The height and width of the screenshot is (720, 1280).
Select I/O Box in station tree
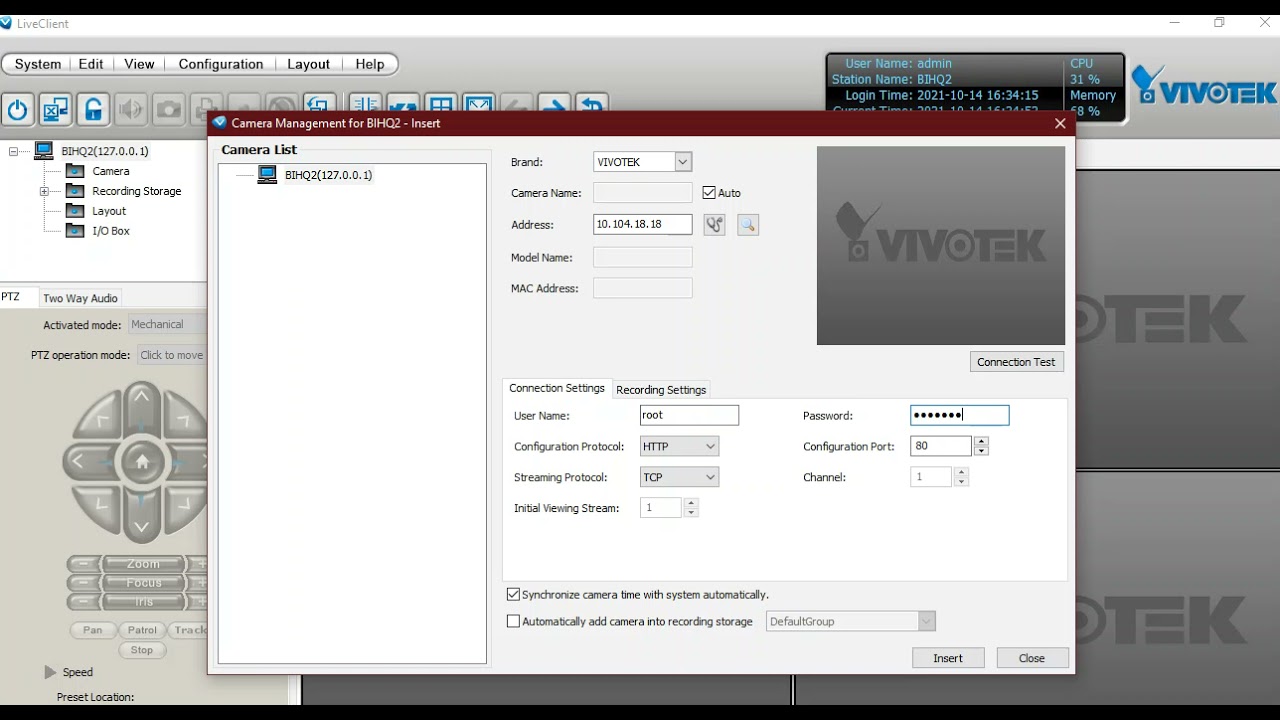point(111,231)
